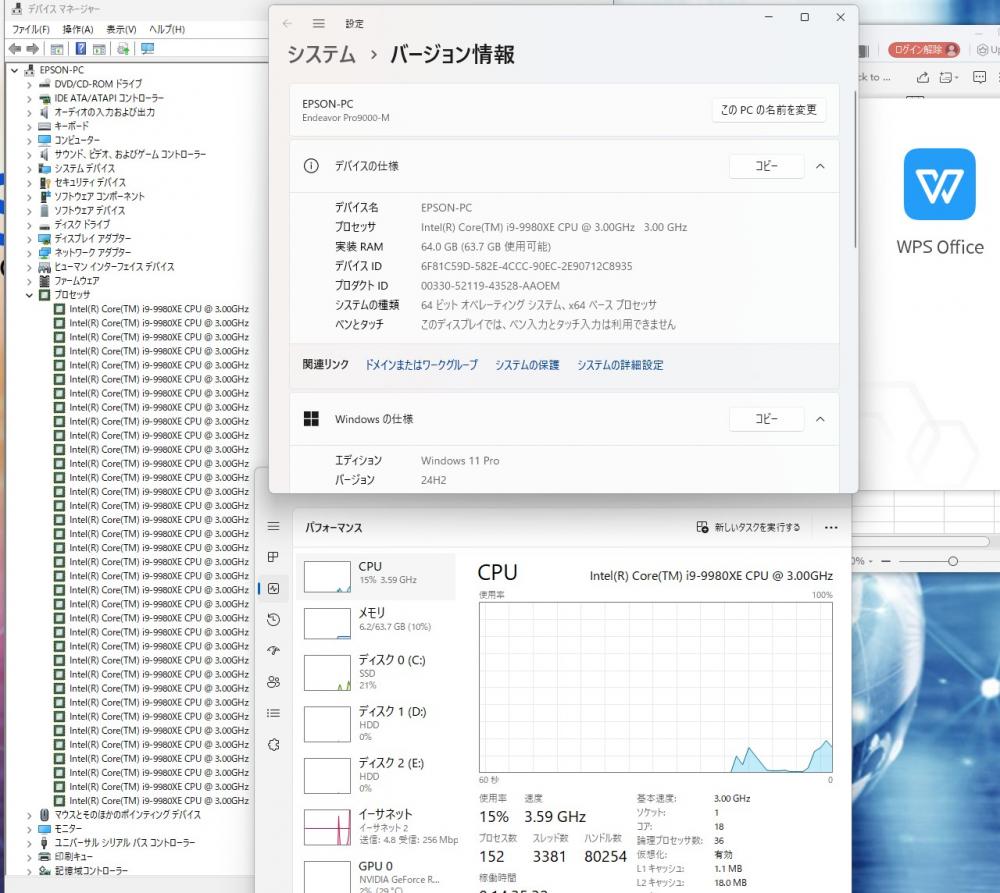Open the Settings window hamburger navigation menu

[319, 24]
